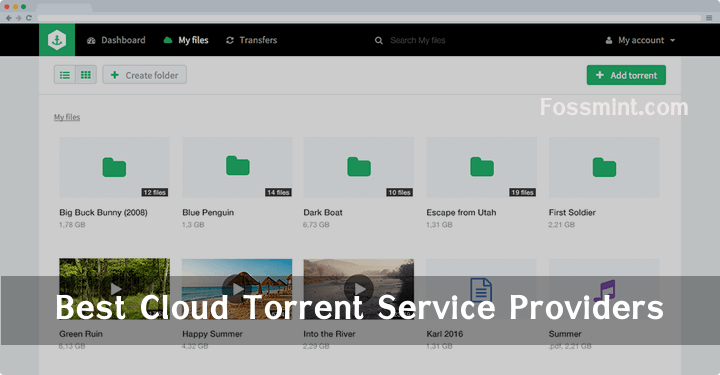Click the green anchor logo icon

[57, 40]
